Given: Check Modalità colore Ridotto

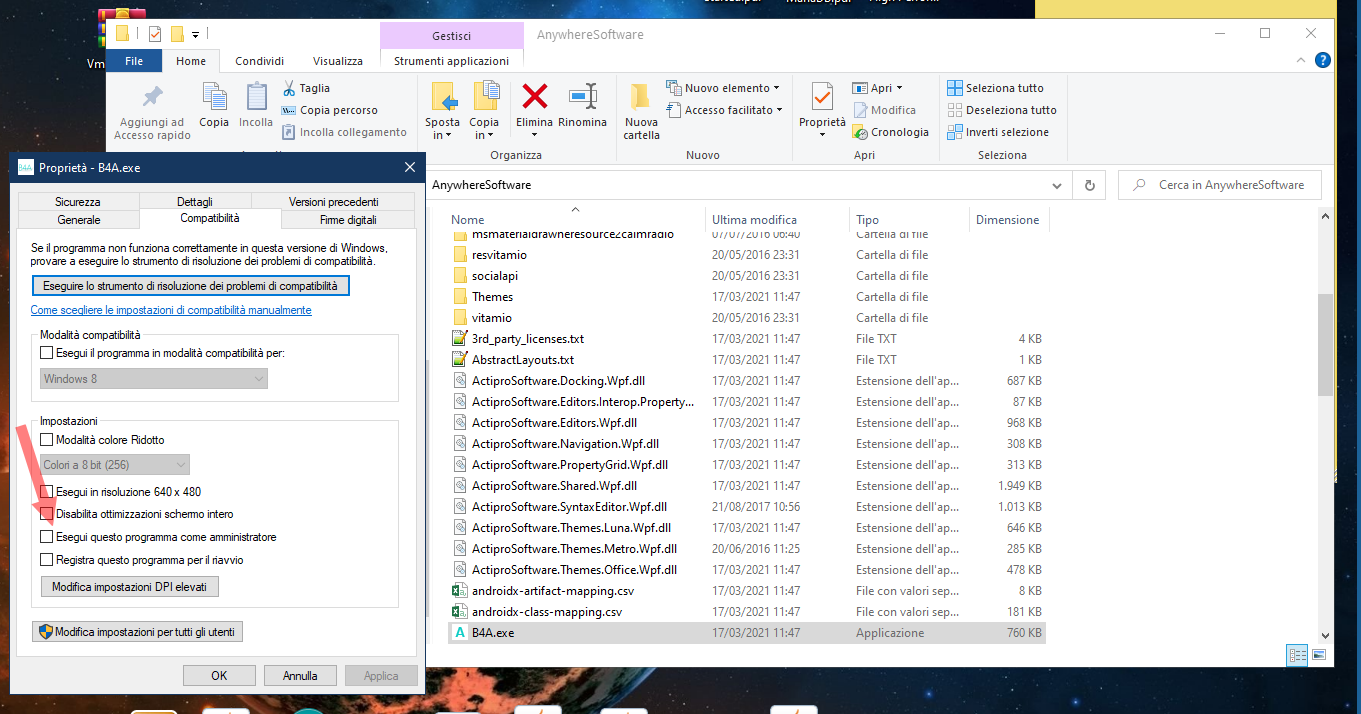Looking at the screenshot, I should click(46, 440).
